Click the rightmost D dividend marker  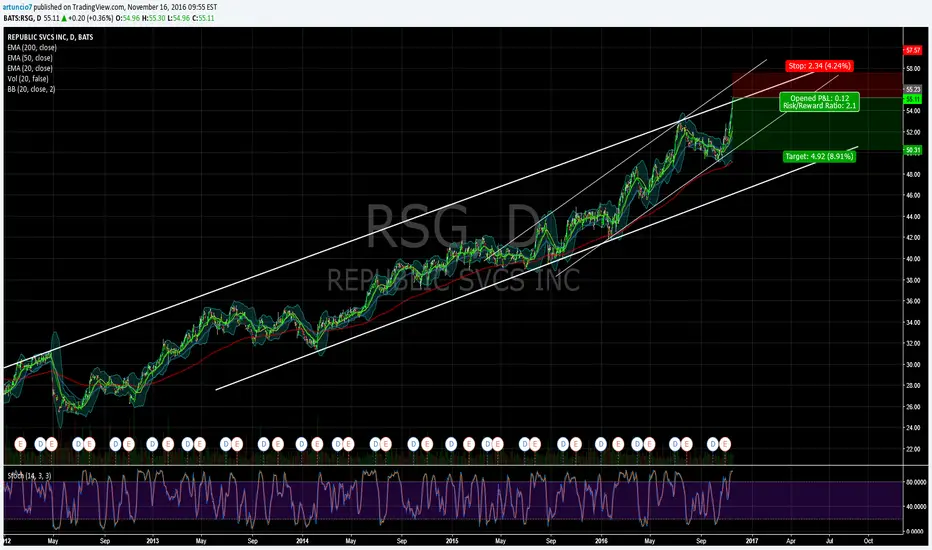pos(713,444)
